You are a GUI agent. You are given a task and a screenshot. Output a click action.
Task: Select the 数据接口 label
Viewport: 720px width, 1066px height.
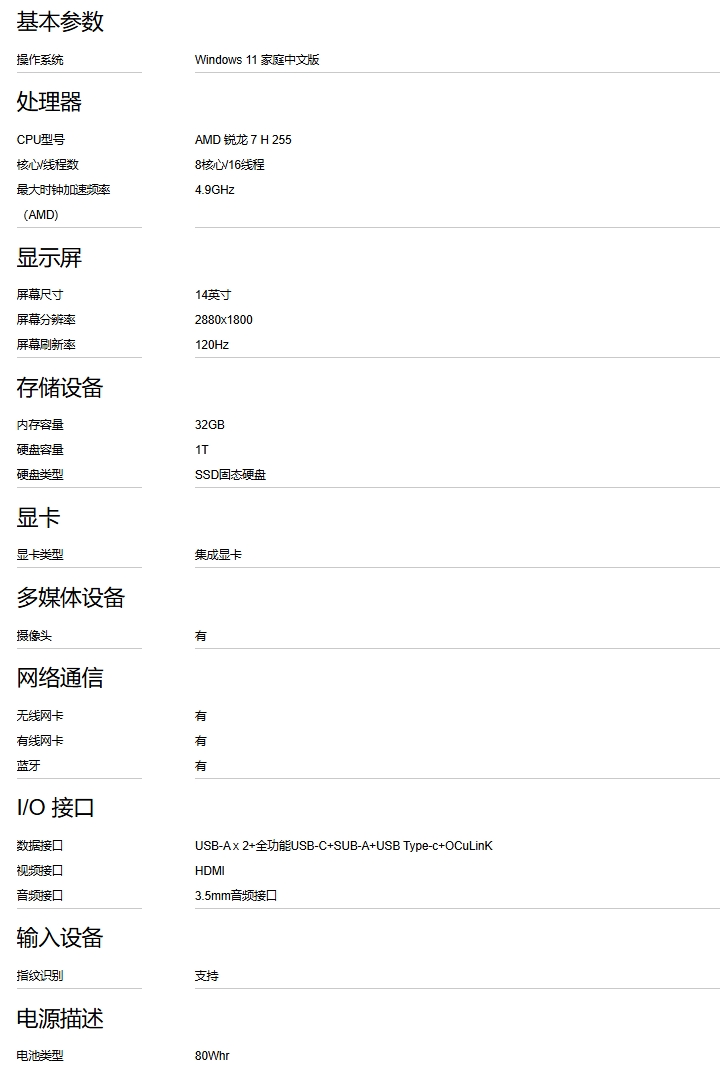point(40,846)
